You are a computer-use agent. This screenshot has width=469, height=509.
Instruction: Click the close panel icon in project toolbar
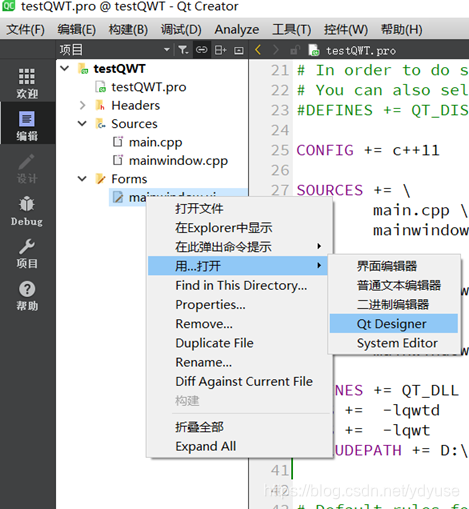point(239,50)
